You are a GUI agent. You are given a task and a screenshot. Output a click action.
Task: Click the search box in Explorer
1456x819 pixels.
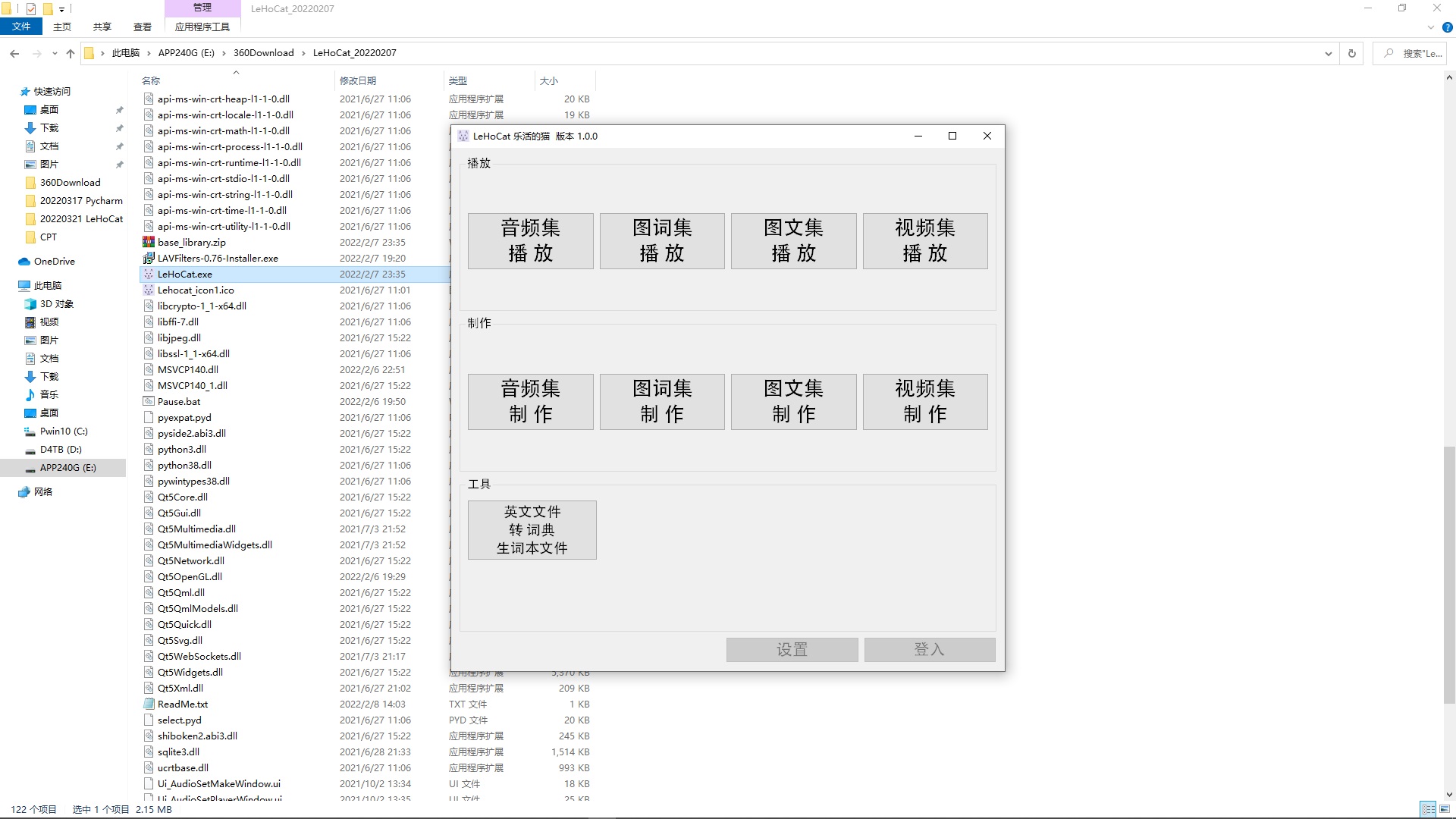tap(1418, 53)
